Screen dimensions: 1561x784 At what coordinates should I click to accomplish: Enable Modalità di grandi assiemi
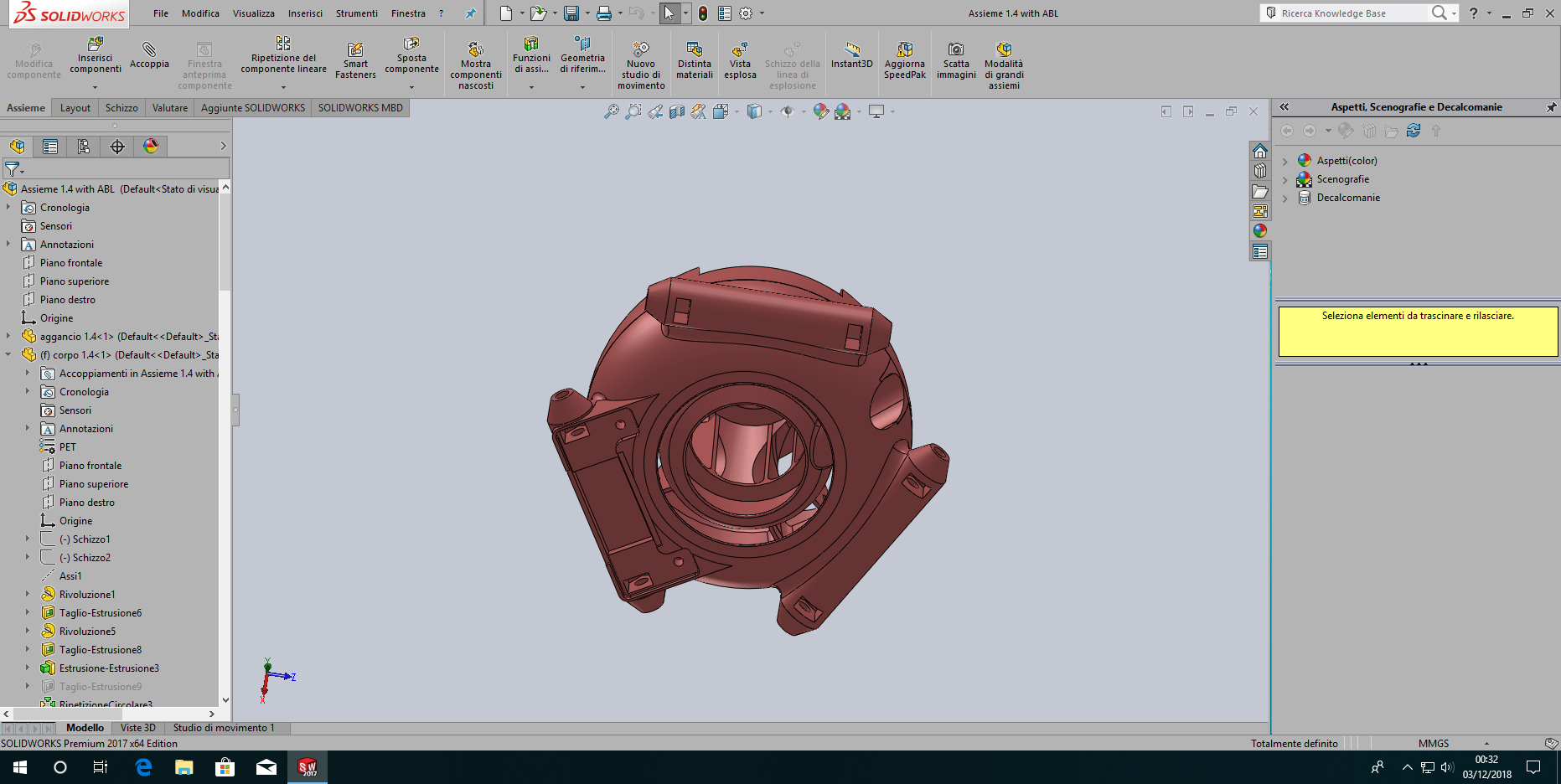click(1004, 65)
